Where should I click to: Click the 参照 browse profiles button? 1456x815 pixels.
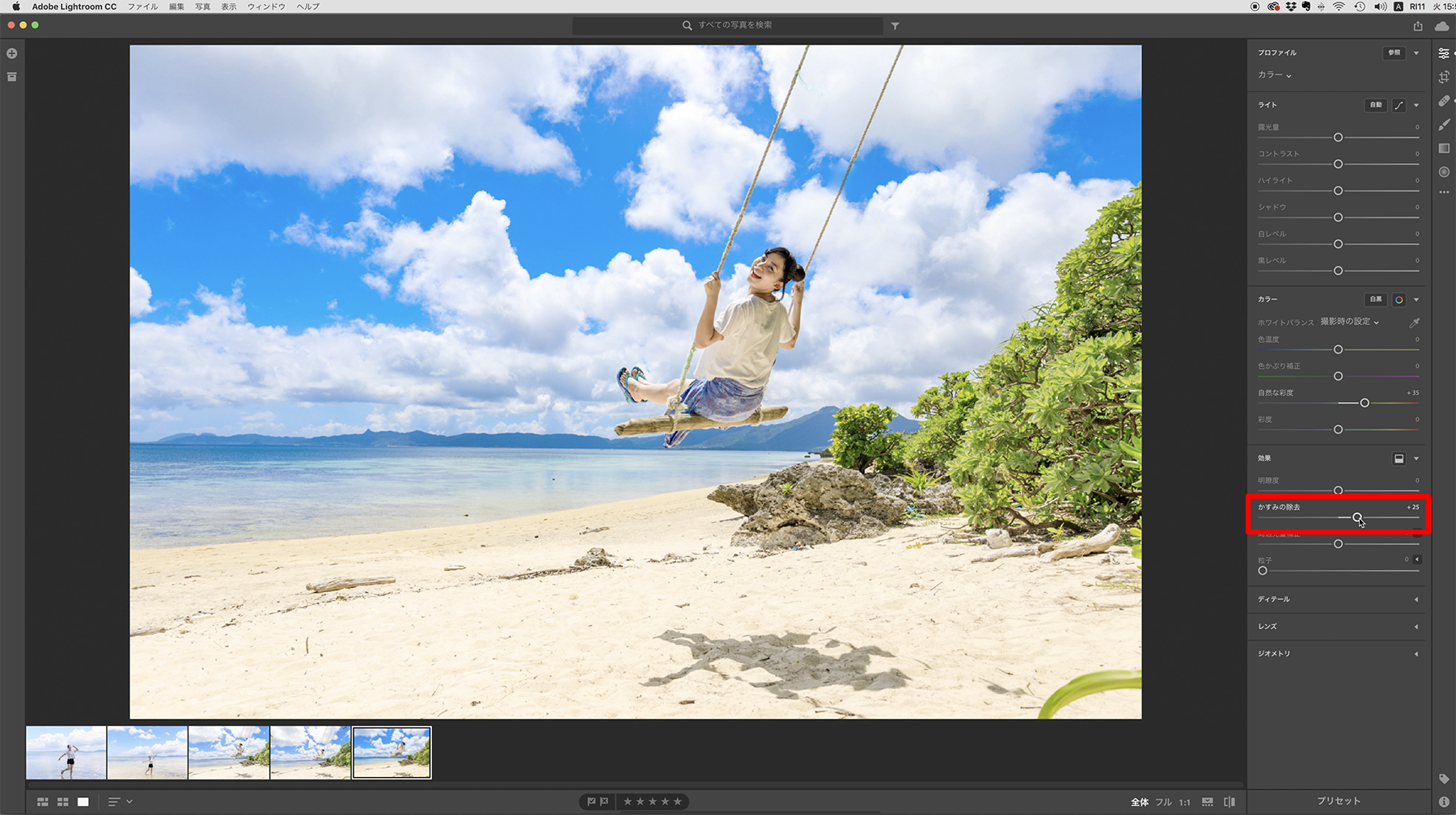click(x=1394, y=53)
